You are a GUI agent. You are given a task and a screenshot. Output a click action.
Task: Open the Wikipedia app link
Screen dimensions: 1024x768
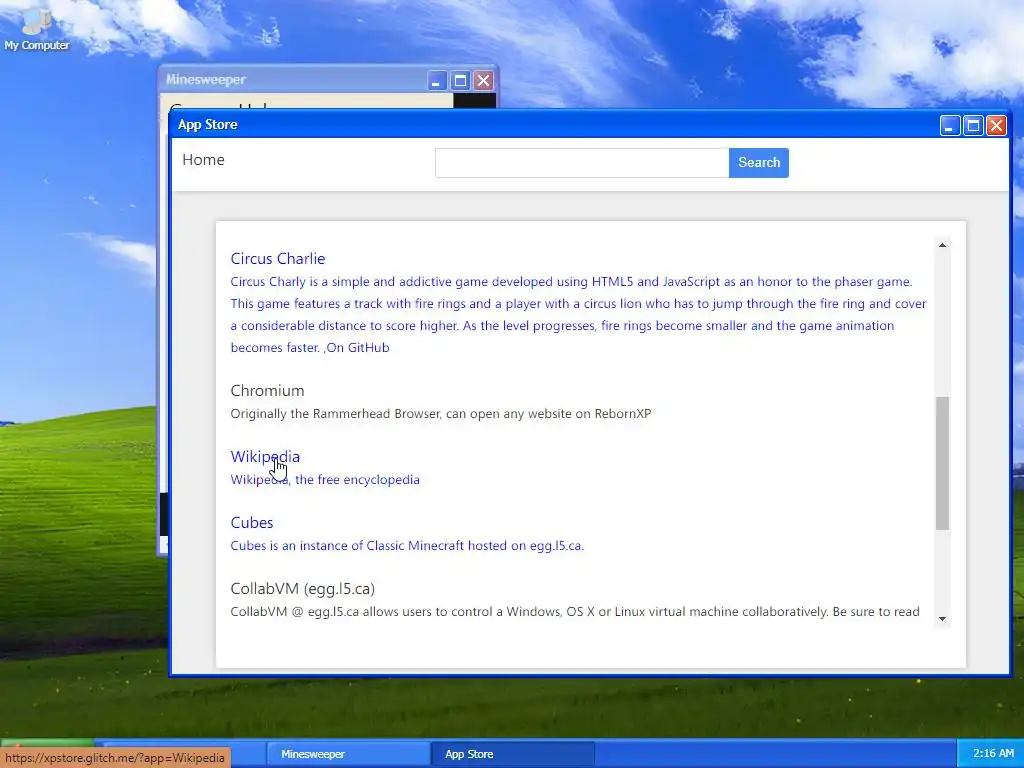pyautogui.click(x=265, y=456)
